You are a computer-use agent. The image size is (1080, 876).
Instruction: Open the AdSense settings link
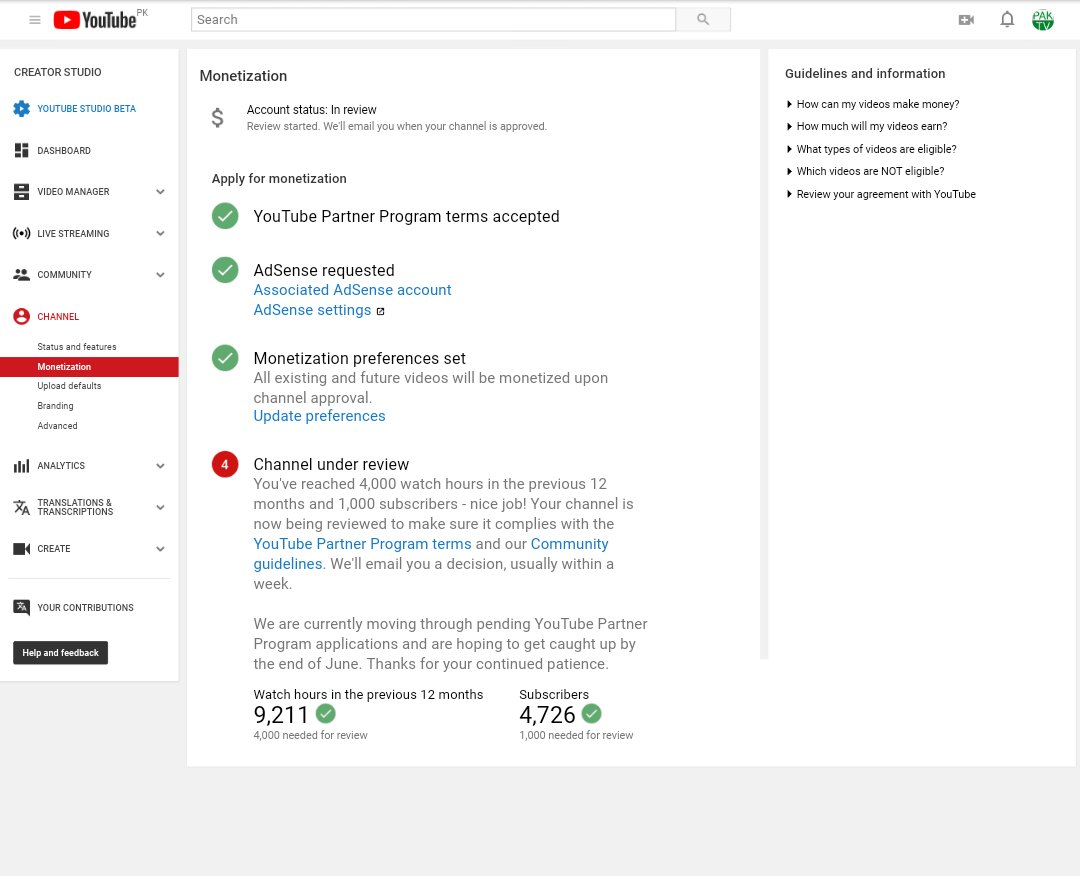tap(312, 310)
